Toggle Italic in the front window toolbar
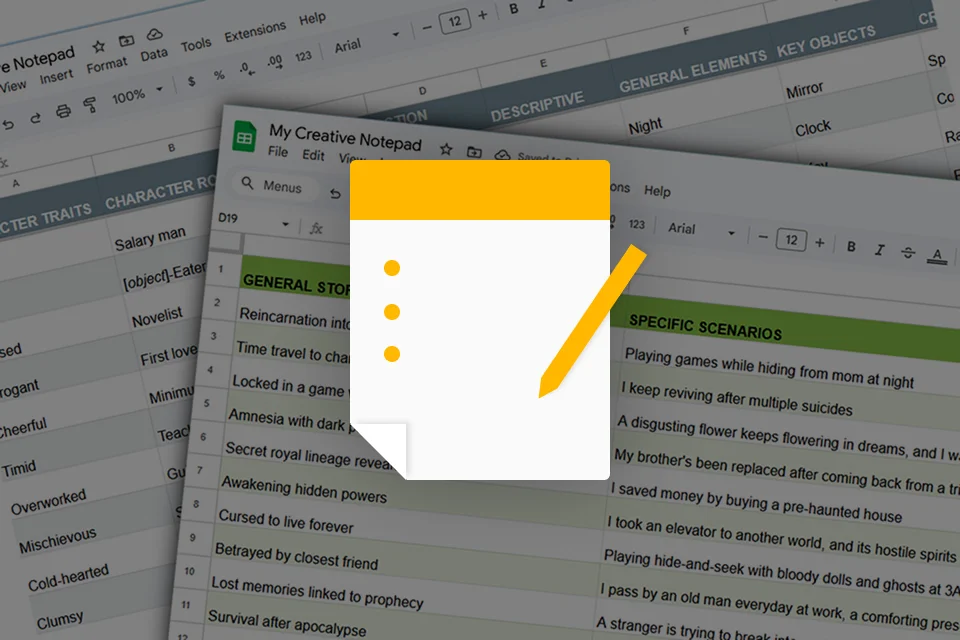Screen dimensions: 960x640 (879, 249)
